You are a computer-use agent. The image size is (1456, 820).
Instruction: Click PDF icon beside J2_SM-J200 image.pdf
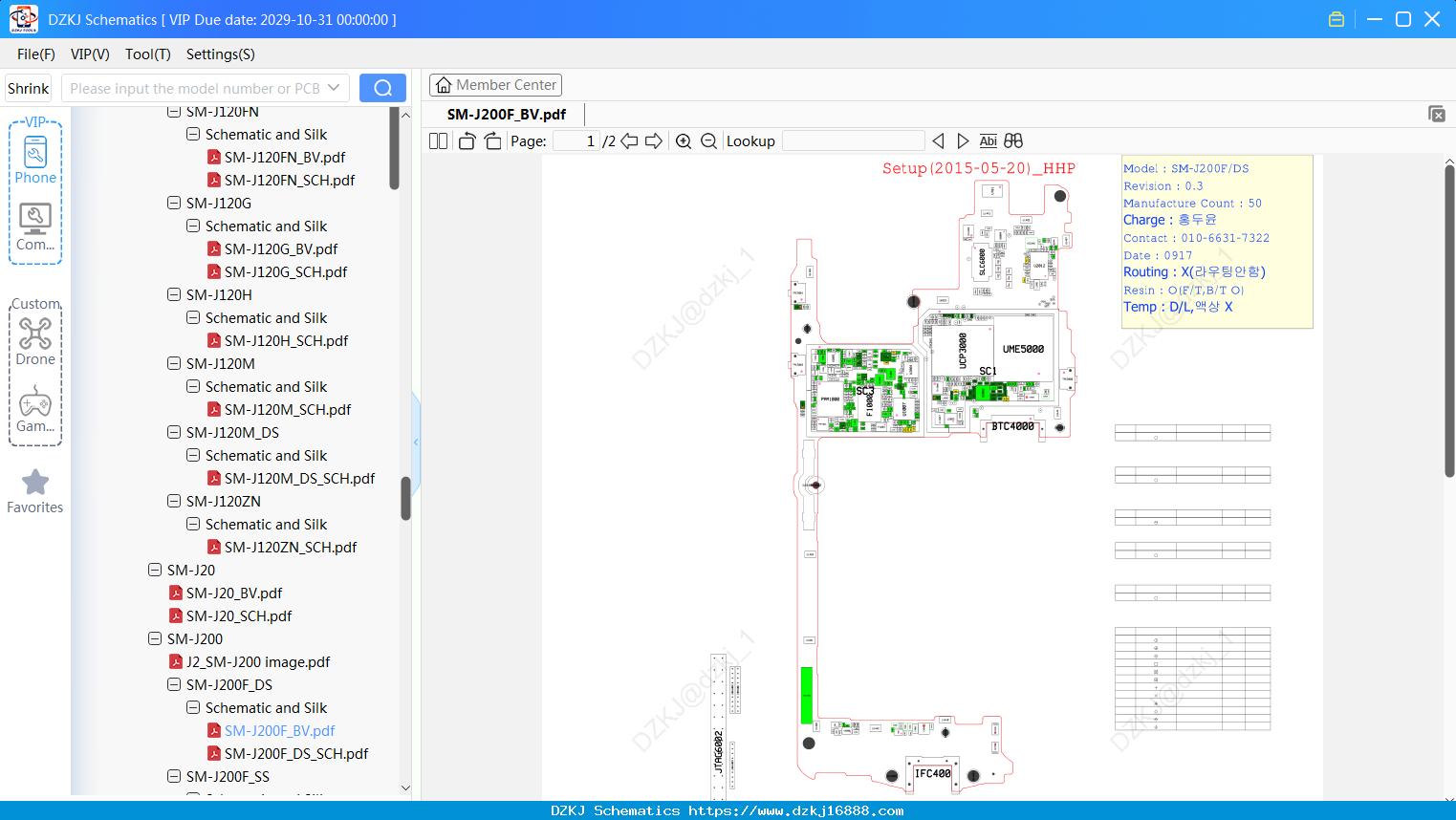click(x=176, y=661)
